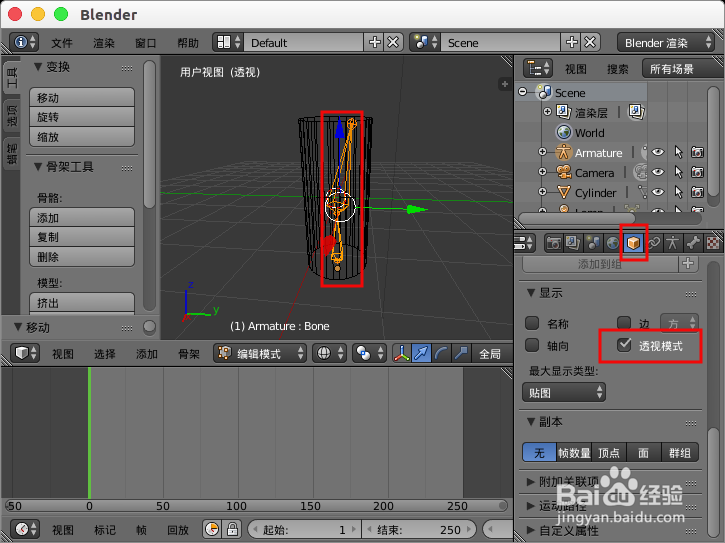Open the Scene properties tab
725x543 pixels.
pyautogui.click(x=593, y=242)
